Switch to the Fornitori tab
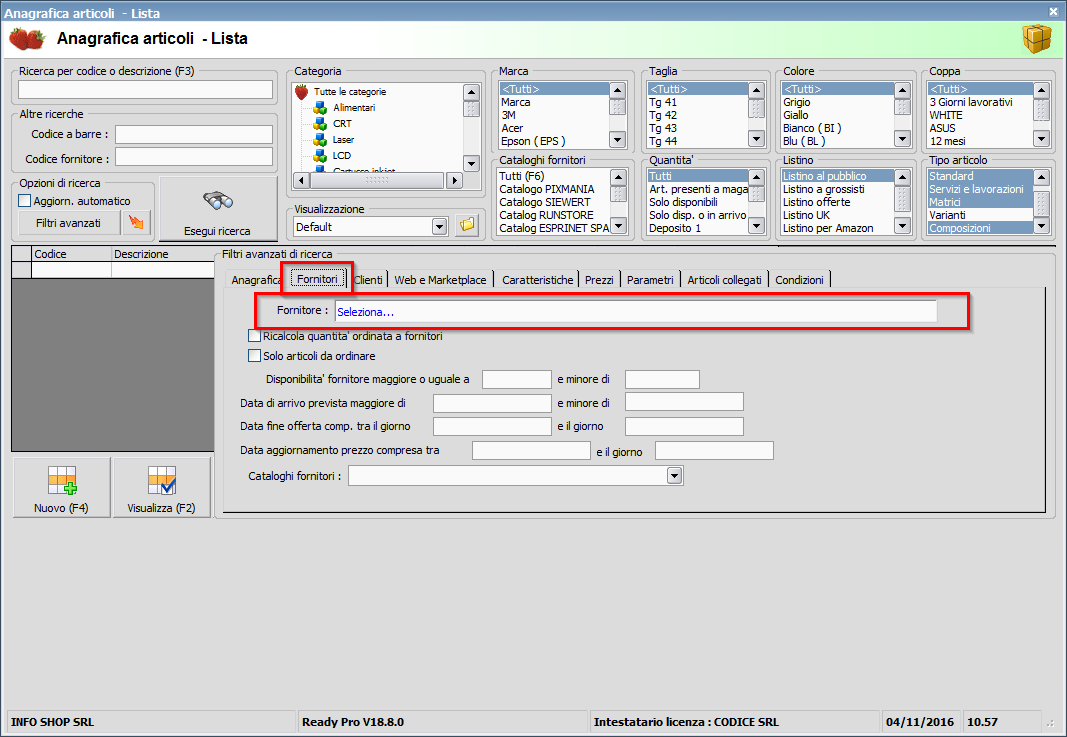Viewport: 1067px width, 737px height. pos(317,279)
